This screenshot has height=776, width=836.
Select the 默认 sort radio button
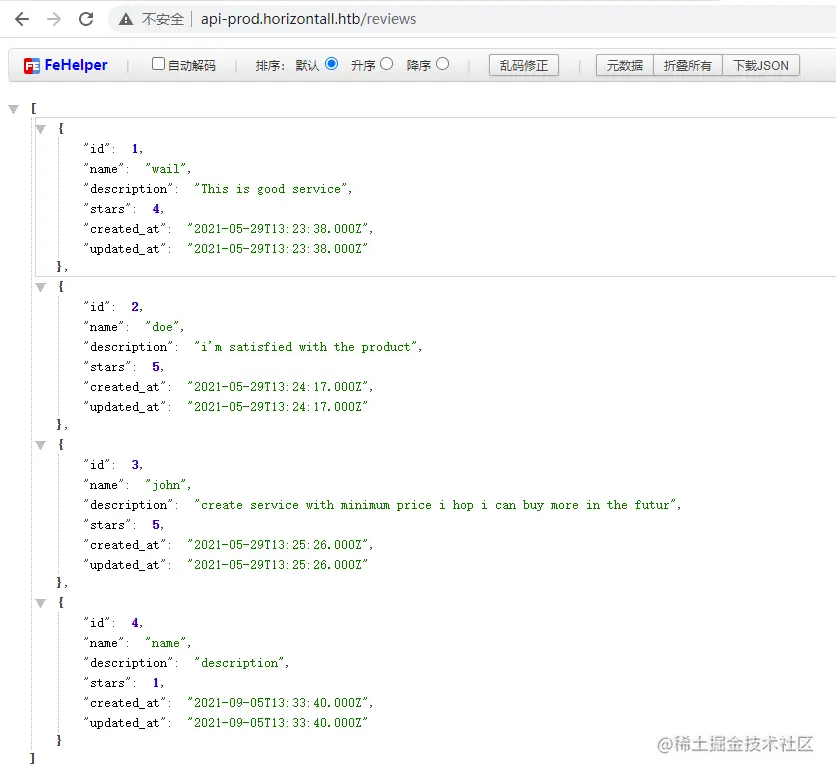(x=332, y=64)
